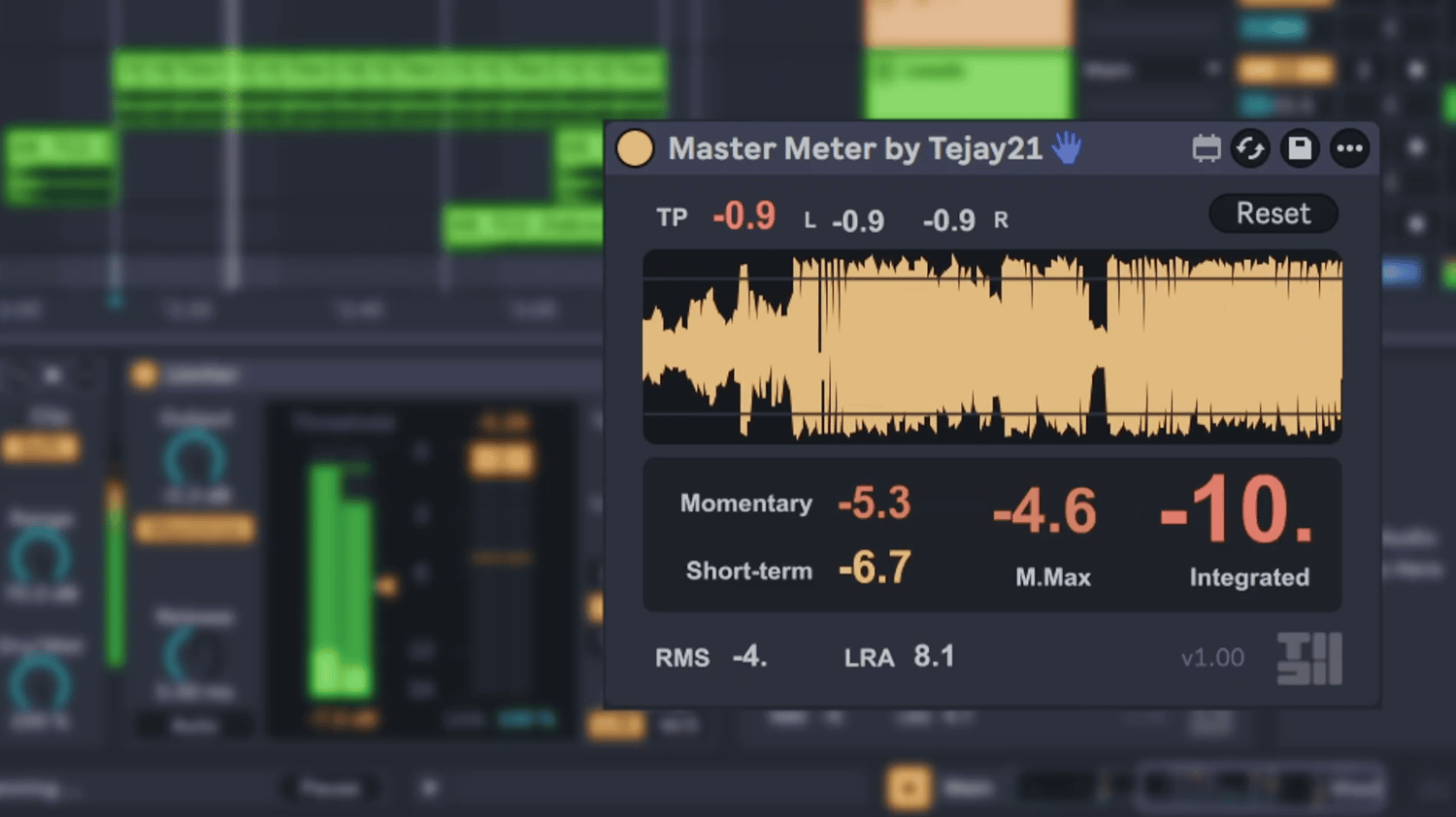Screen dimensions: 1456x817
Task: Save the preset with the floppy disk icon
Action: [x=1300, y=147]
